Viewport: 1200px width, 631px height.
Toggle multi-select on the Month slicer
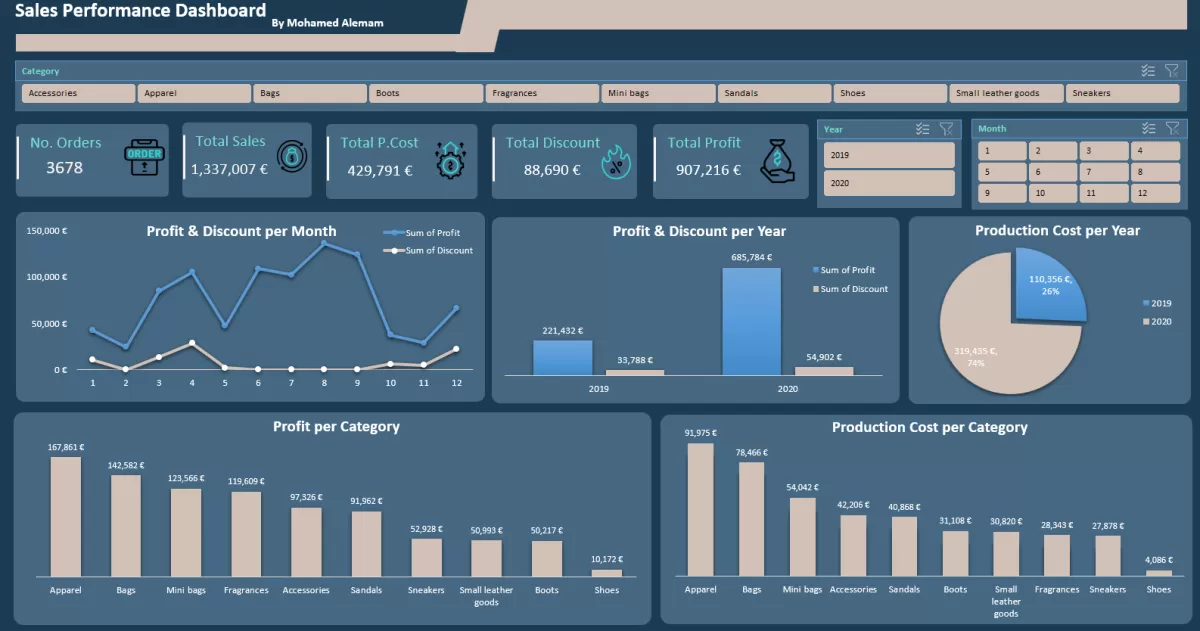[1148, 128]
